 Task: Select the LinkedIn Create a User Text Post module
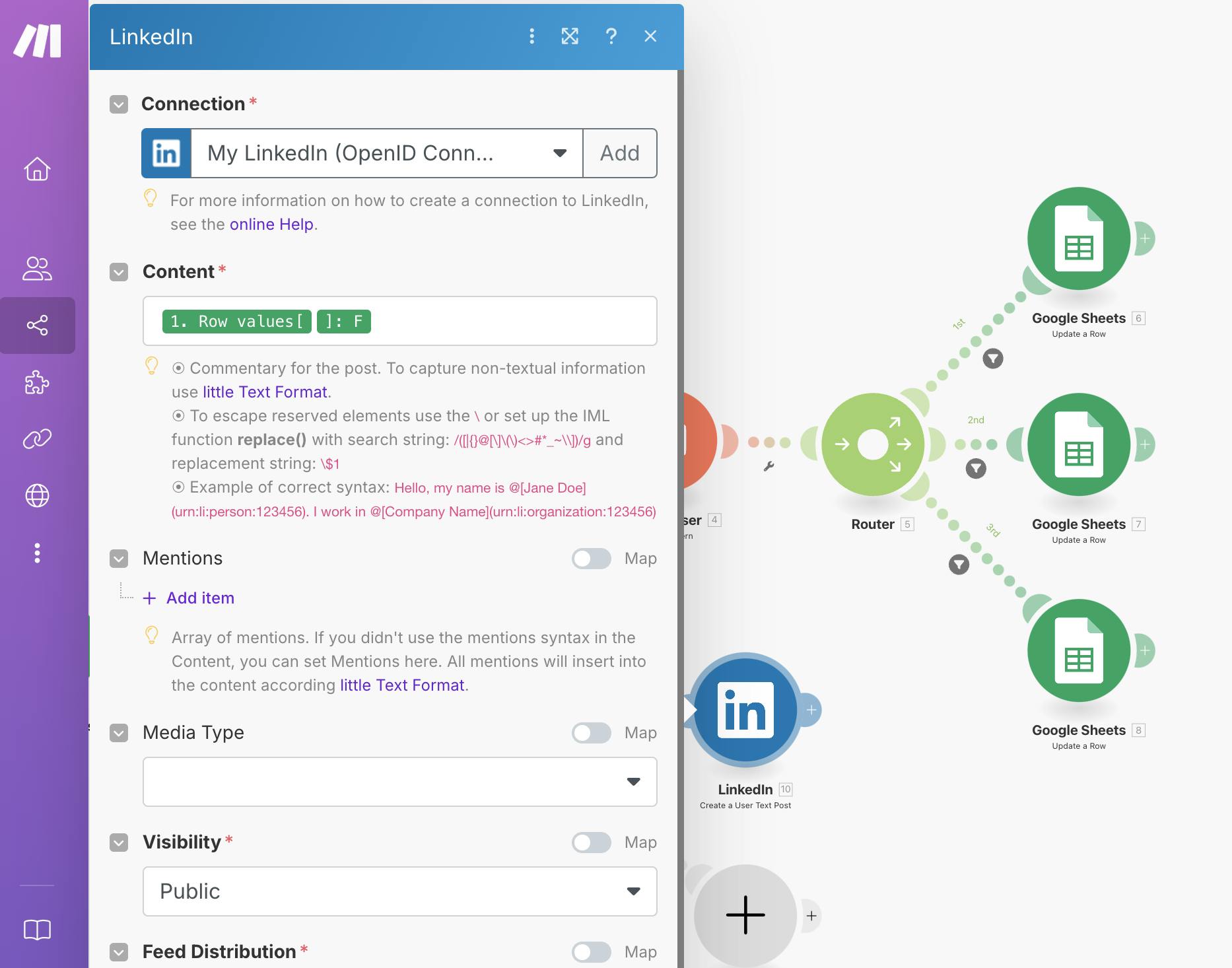click(x=745, y=710)
